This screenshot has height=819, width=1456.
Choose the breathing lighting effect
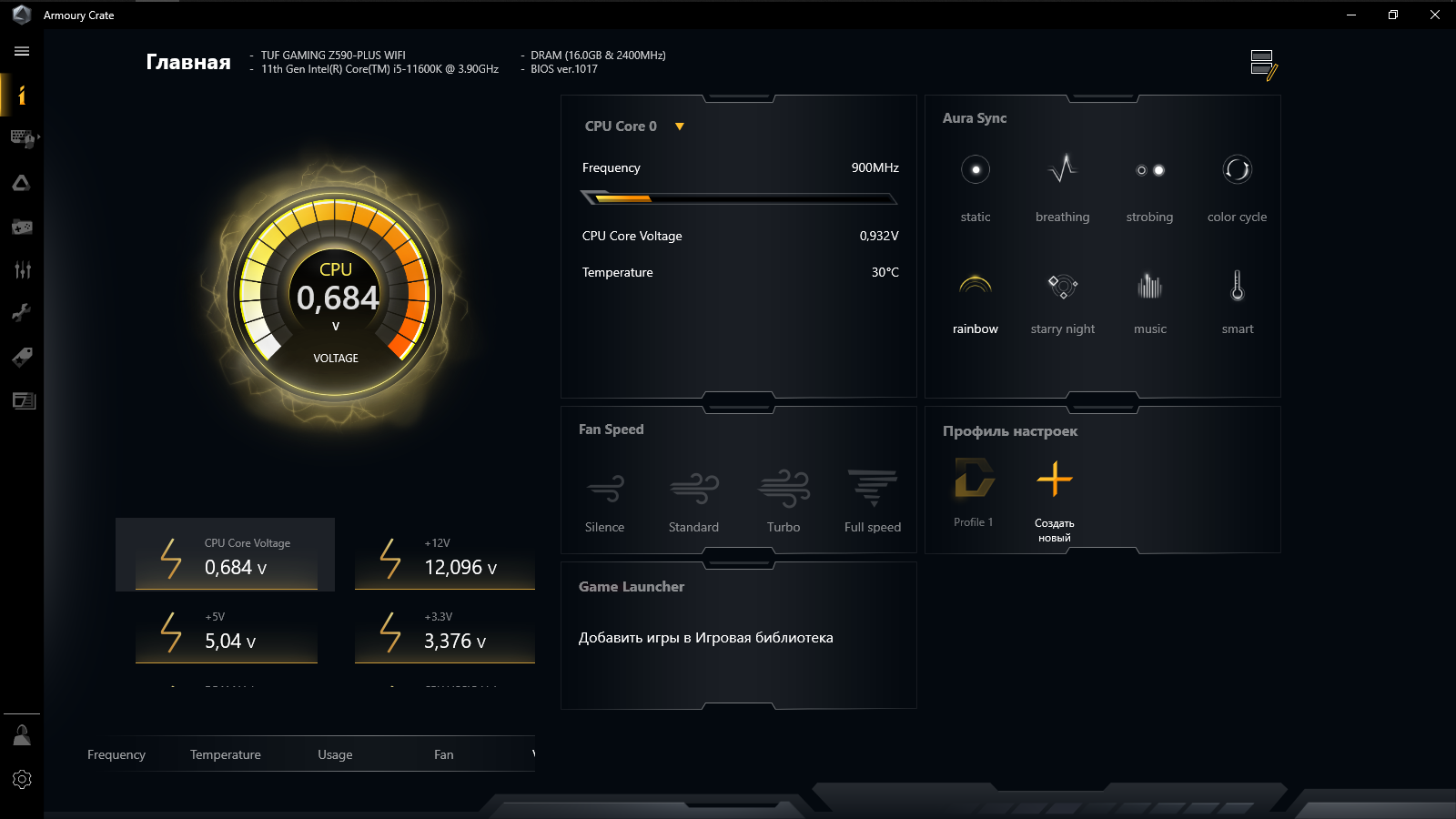click(x=1062, y=186)
